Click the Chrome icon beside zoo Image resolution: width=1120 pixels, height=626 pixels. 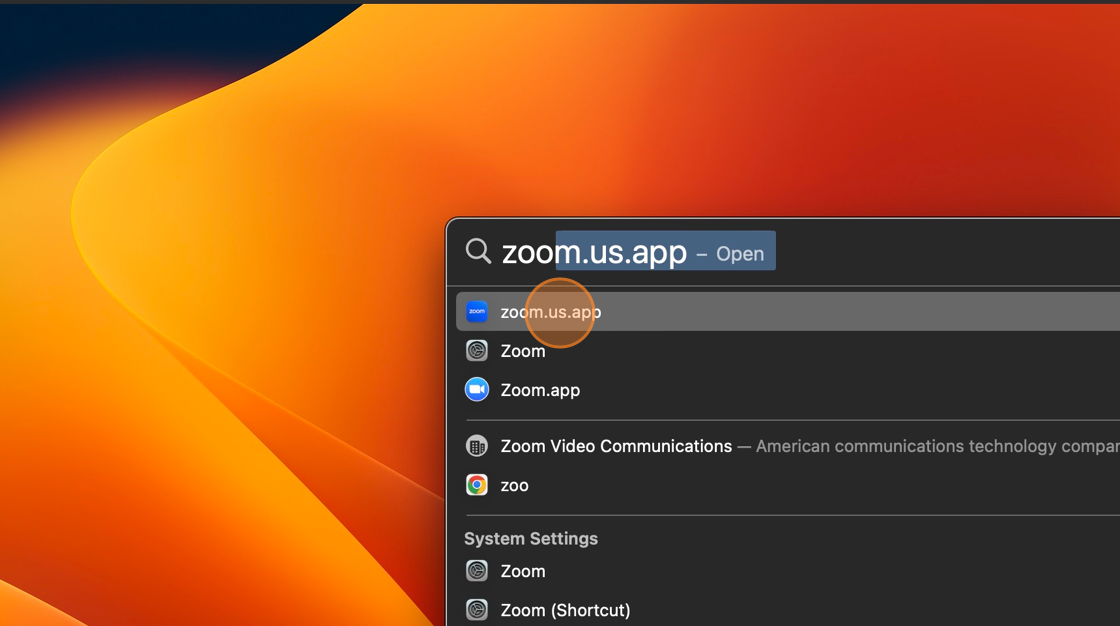(476, 485)
